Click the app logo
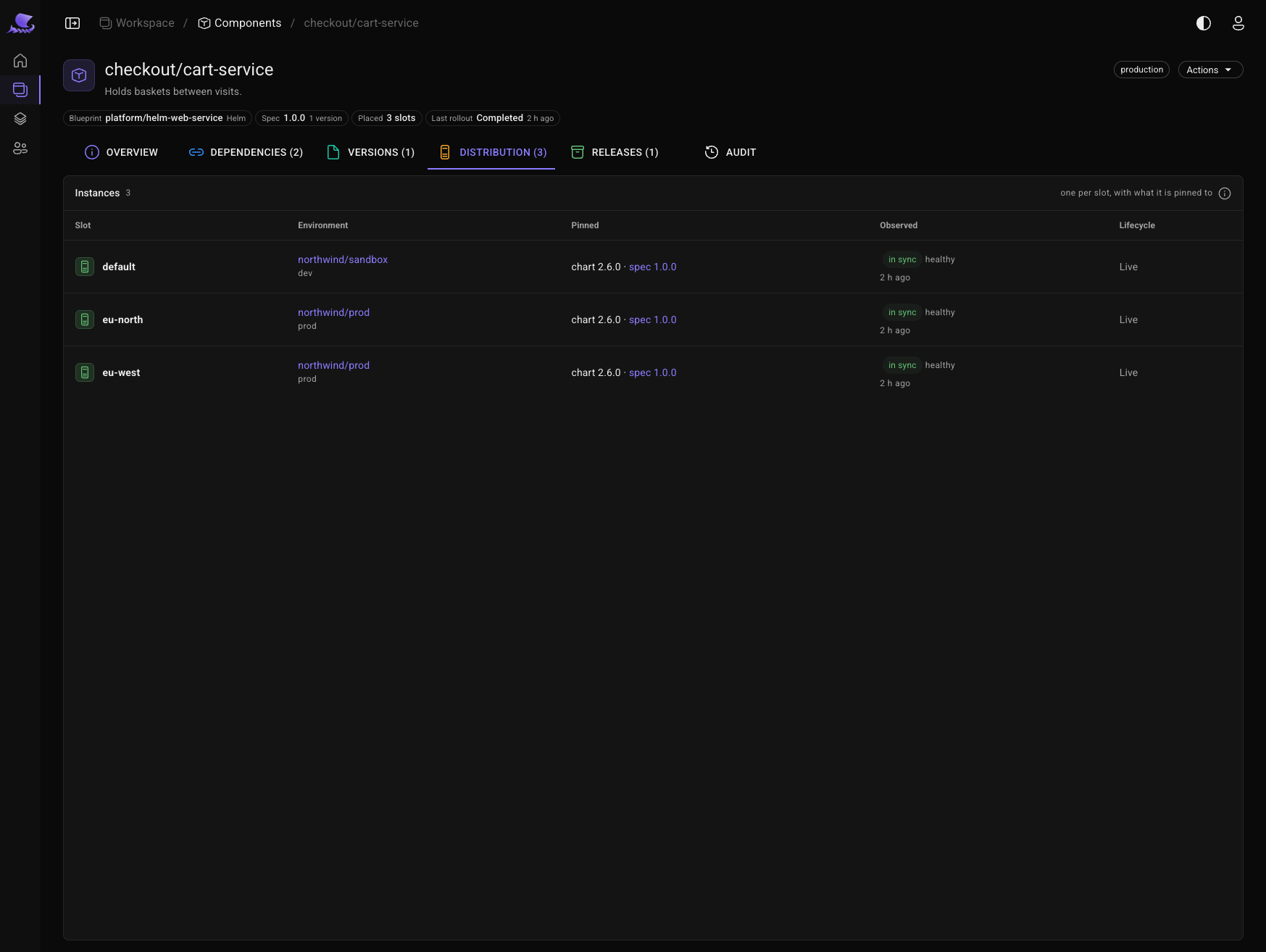 tap(21, 23)
